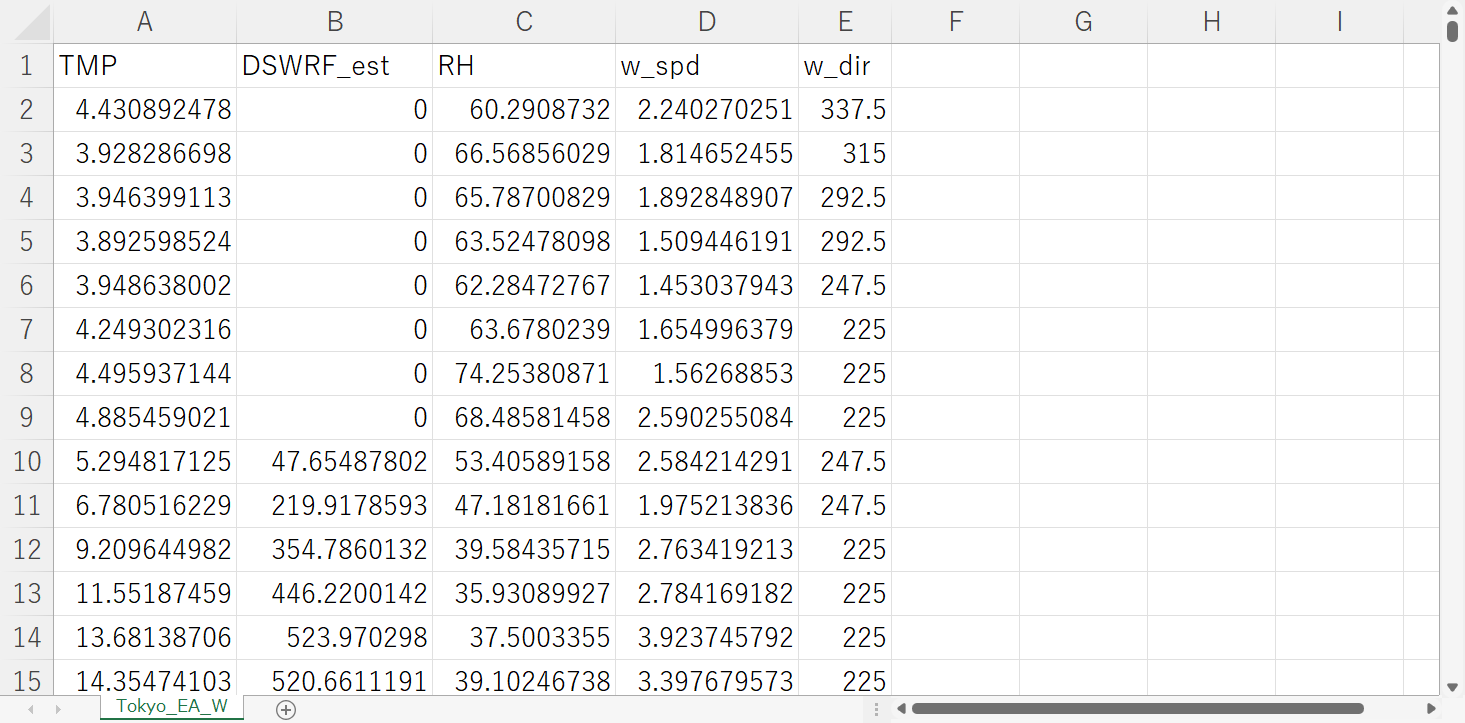1465x723 pixels.
Task: Click the vertical scrollbar down arrow
Action: pyautogui.click(x=1452, y=687)
